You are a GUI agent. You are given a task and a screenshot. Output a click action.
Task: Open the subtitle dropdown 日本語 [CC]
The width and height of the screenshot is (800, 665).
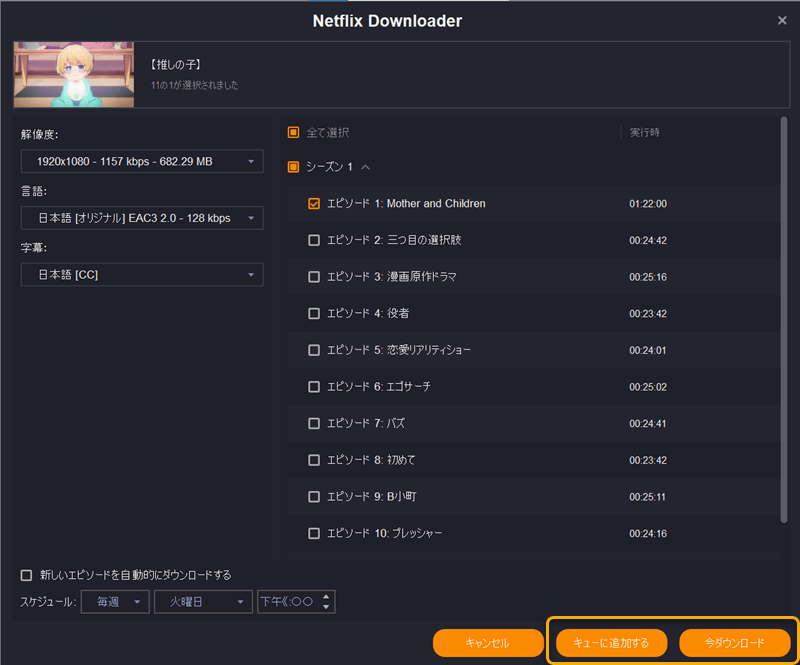click(x=142, y=275)
